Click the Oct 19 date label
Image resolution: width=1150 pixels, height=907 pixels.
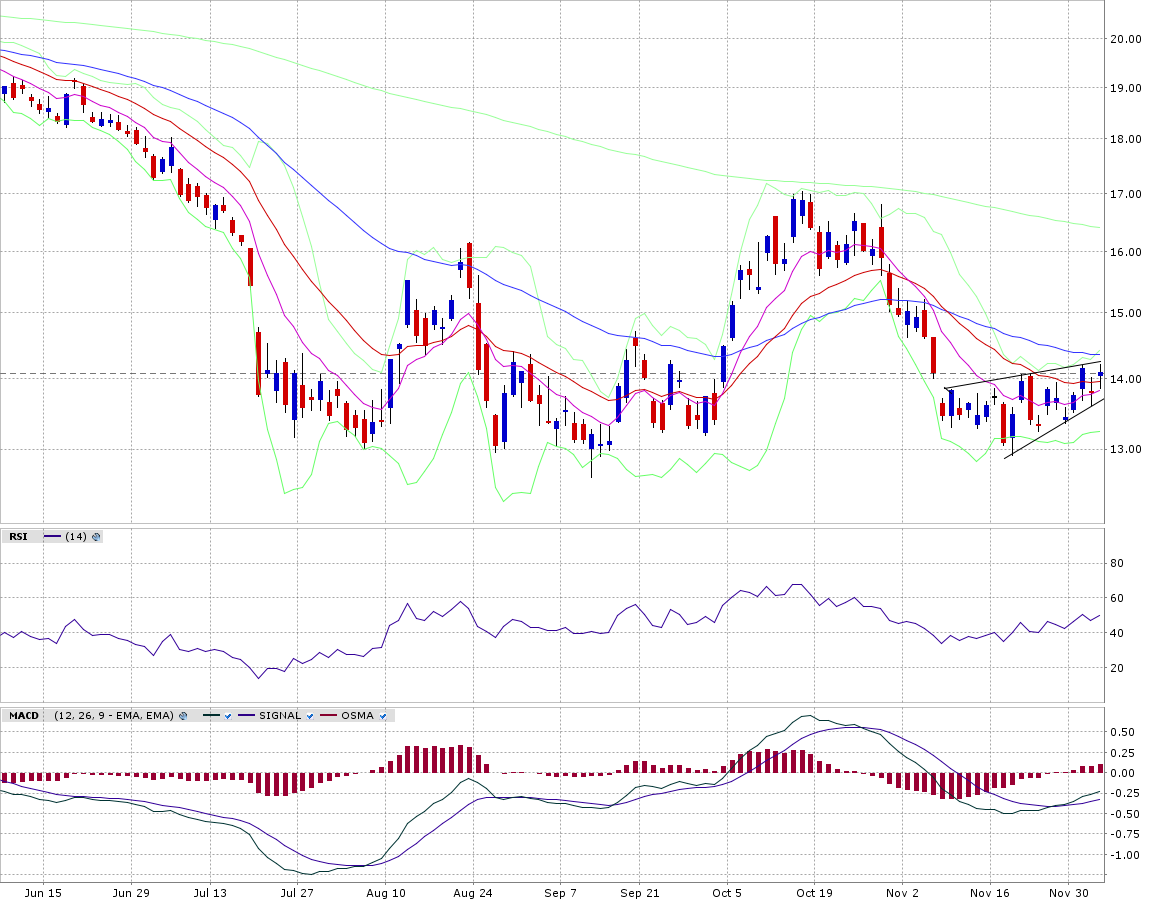[814, 892]
